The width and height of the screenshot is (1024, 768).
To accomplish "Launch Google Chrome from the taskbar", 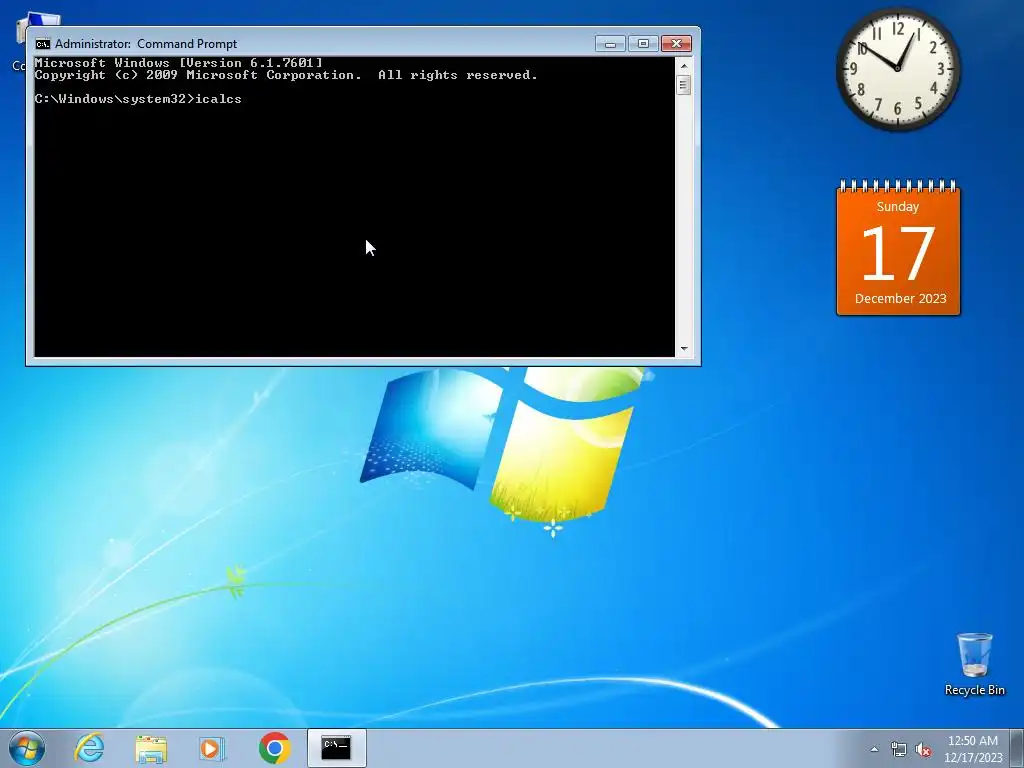I will (274, 748).
